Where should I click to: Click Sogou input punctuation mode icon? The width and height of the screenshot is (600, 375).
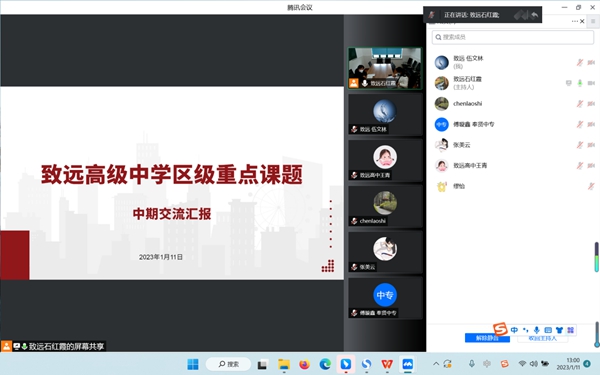[525, 330]
